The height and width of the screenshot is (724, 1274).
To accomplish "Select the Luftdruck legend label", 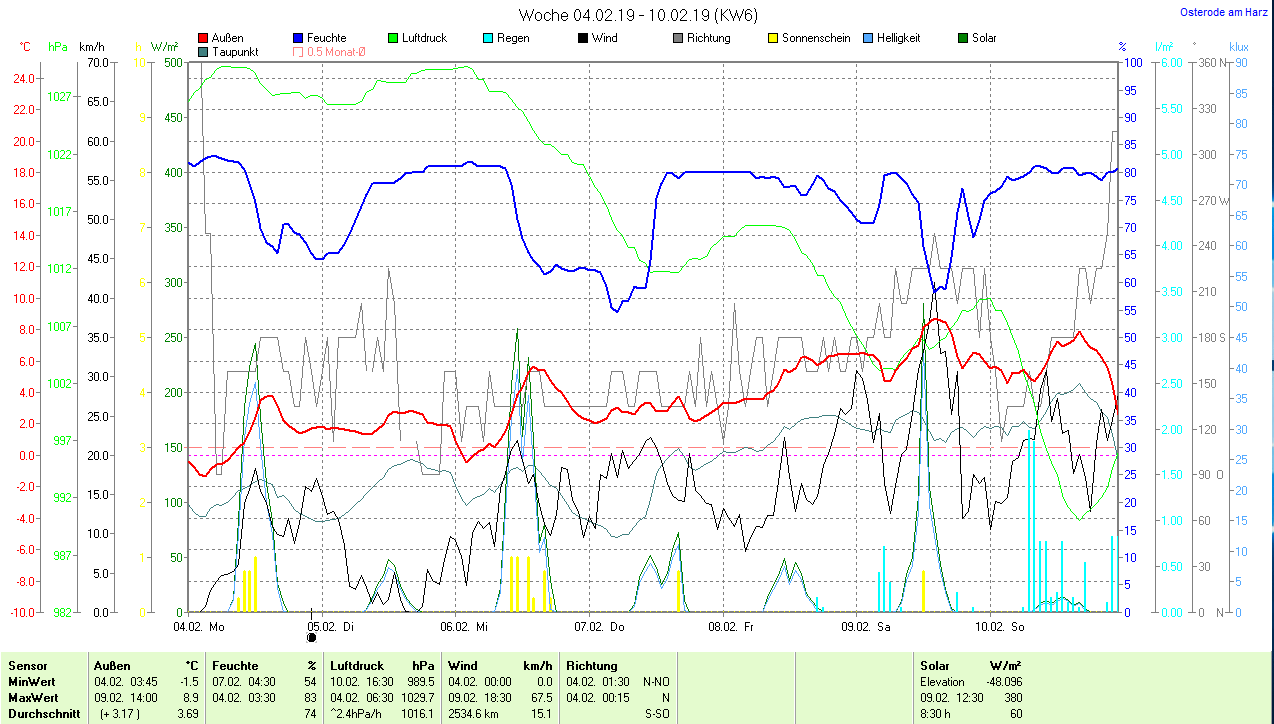I will (424, 38).
